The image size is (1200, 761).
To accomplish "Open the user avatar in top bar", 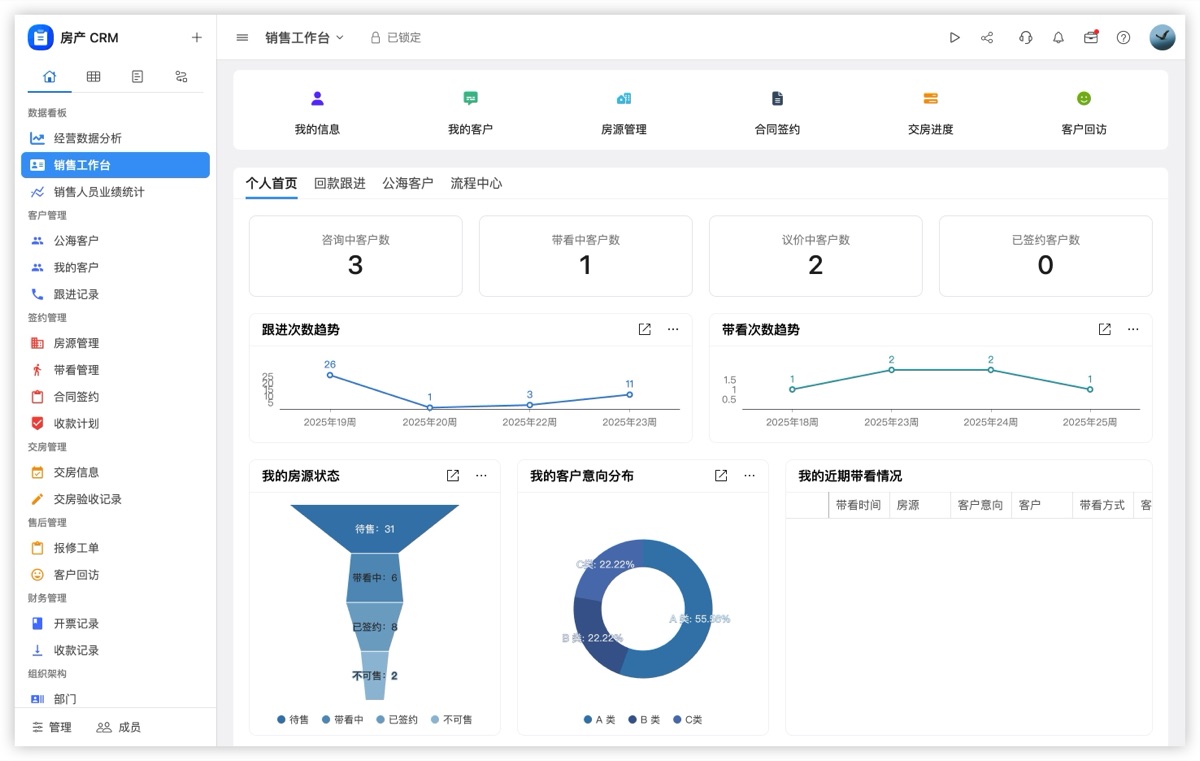I will coord(1162,38).
